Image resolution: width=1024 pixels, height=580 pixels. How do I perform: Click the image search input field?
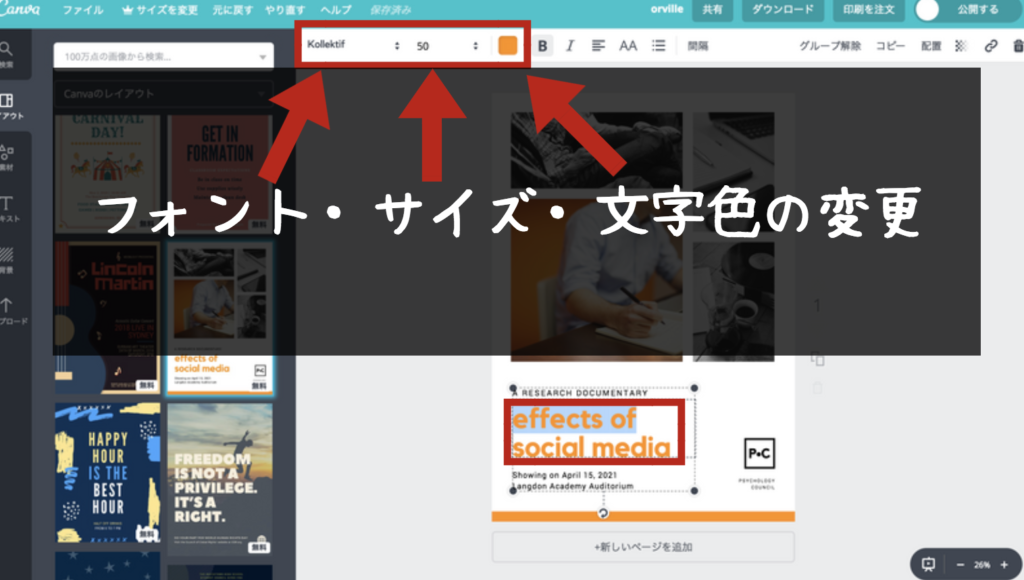click(x=164, y=57)
